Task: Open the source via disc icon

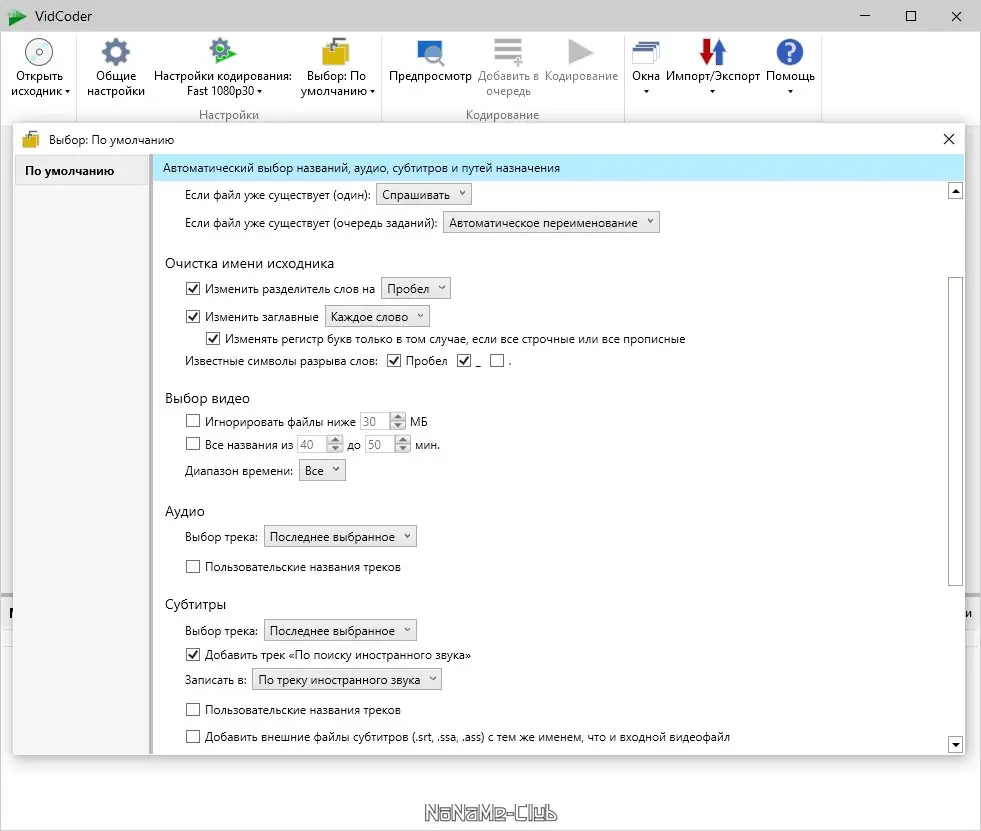Action: pos(39,53)
